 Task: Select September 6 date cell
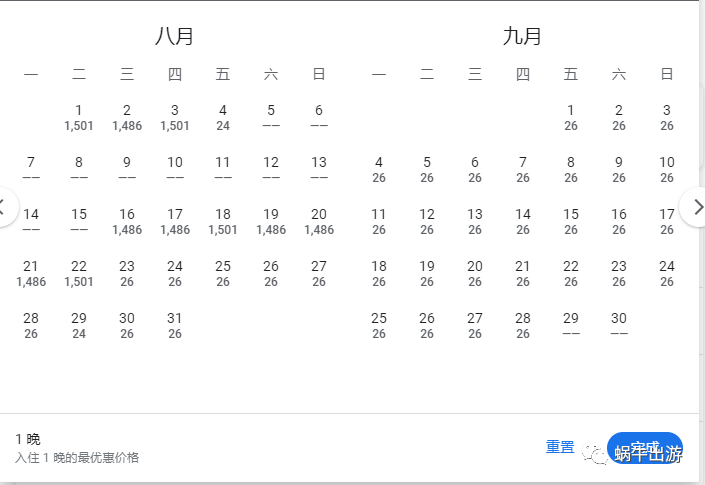click(475, 169)
